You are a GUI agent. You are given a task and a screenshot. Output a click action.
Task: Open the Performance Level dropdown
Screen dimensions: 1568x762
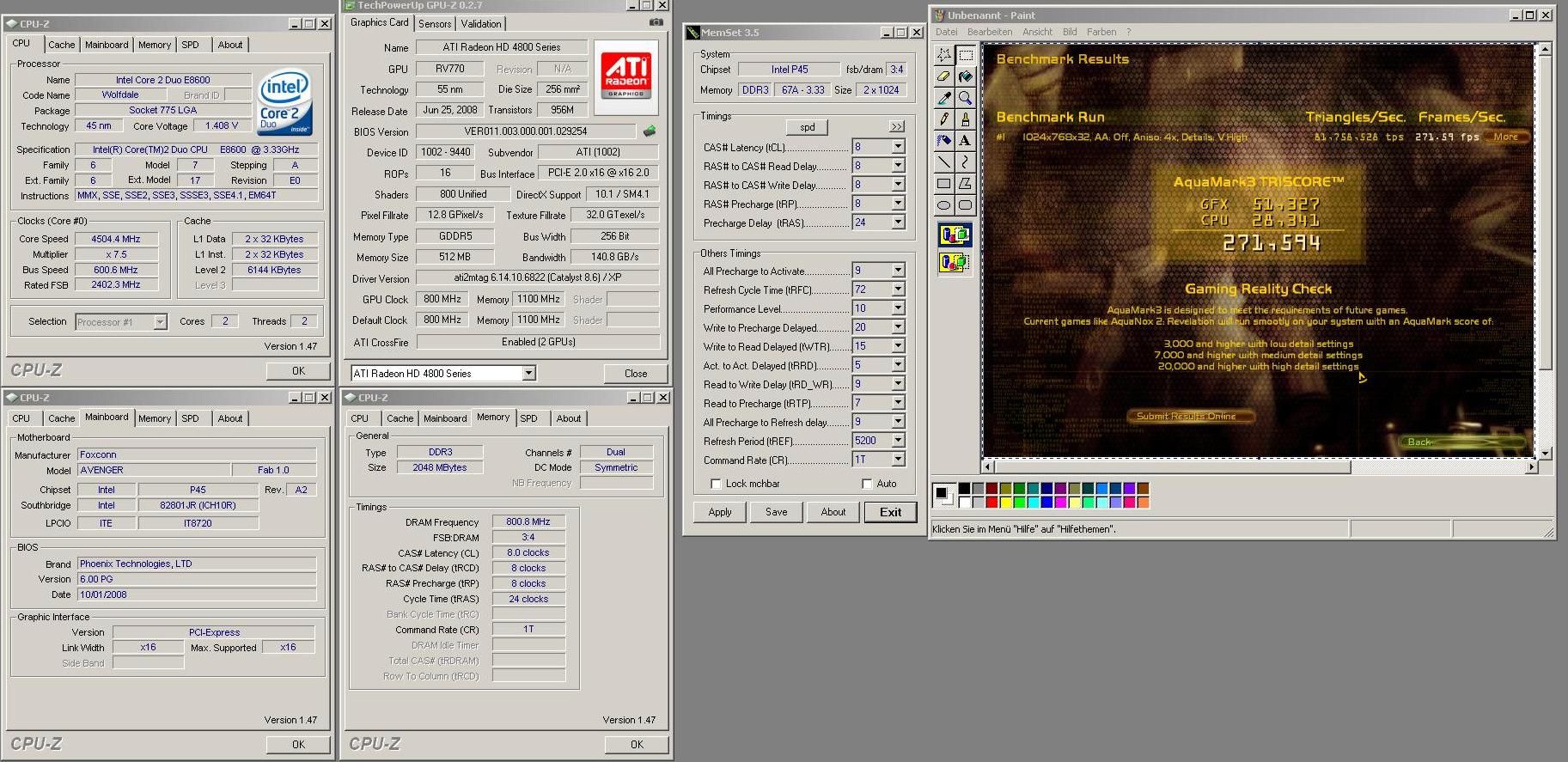pos(898,308)
